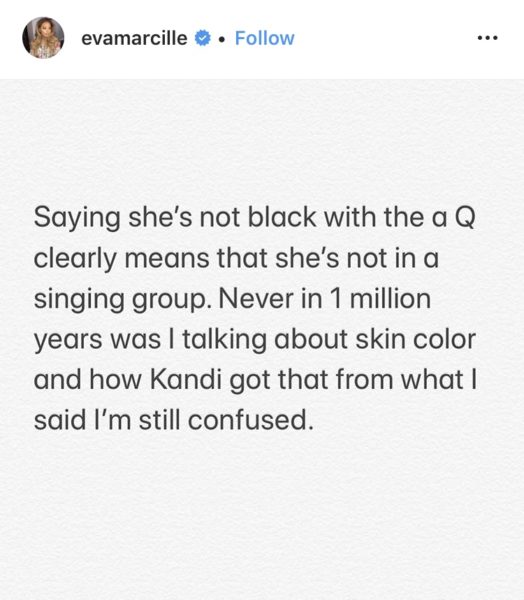
Task: Click the phrase "1 million" in the post
Action: [x=380, y=298]
